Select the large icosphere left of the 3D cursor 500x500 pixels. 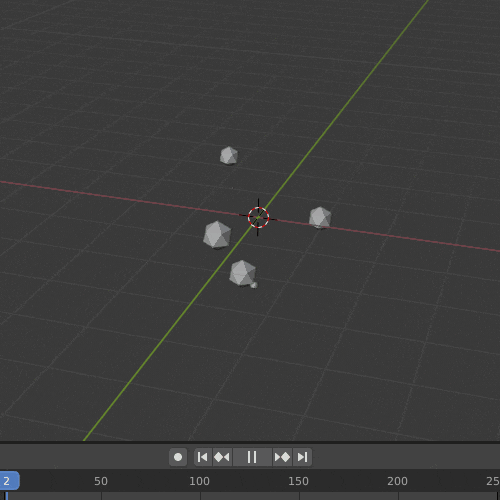[217, 235]
